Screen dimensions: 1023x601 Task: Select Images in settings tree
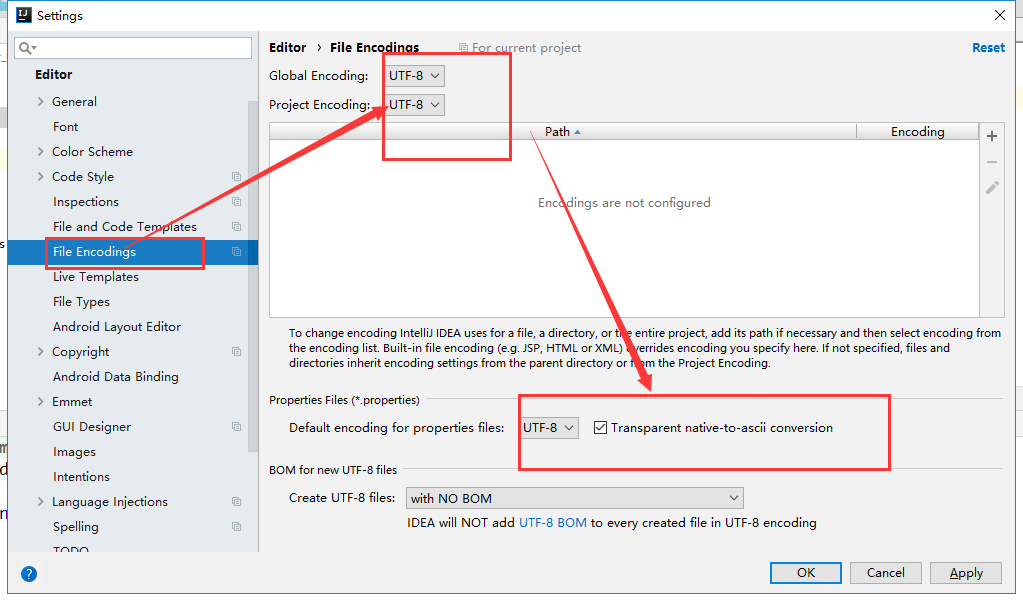coord(74,452)
